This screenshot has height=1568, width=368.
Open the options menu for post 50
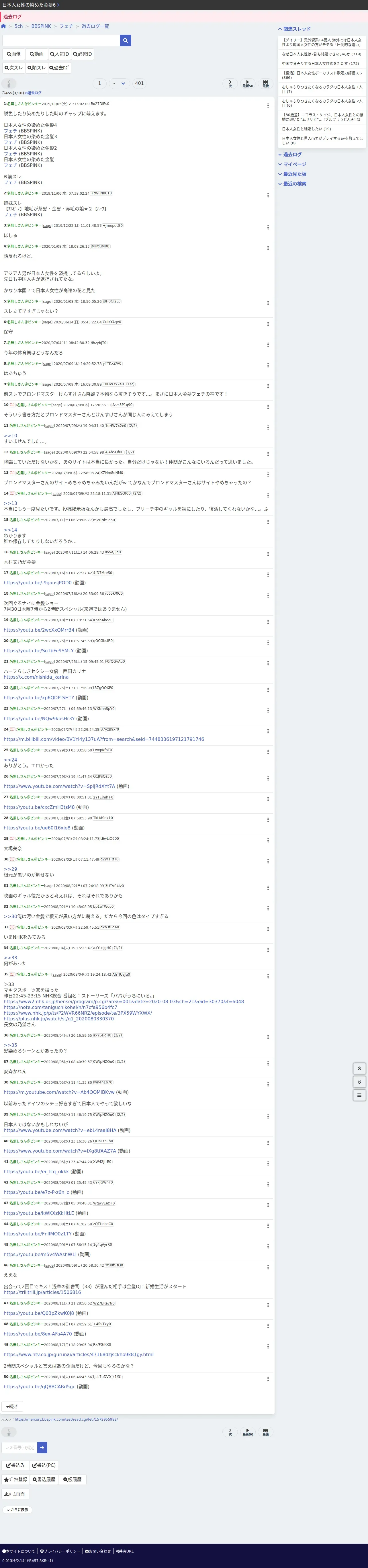coord(268,1378)
